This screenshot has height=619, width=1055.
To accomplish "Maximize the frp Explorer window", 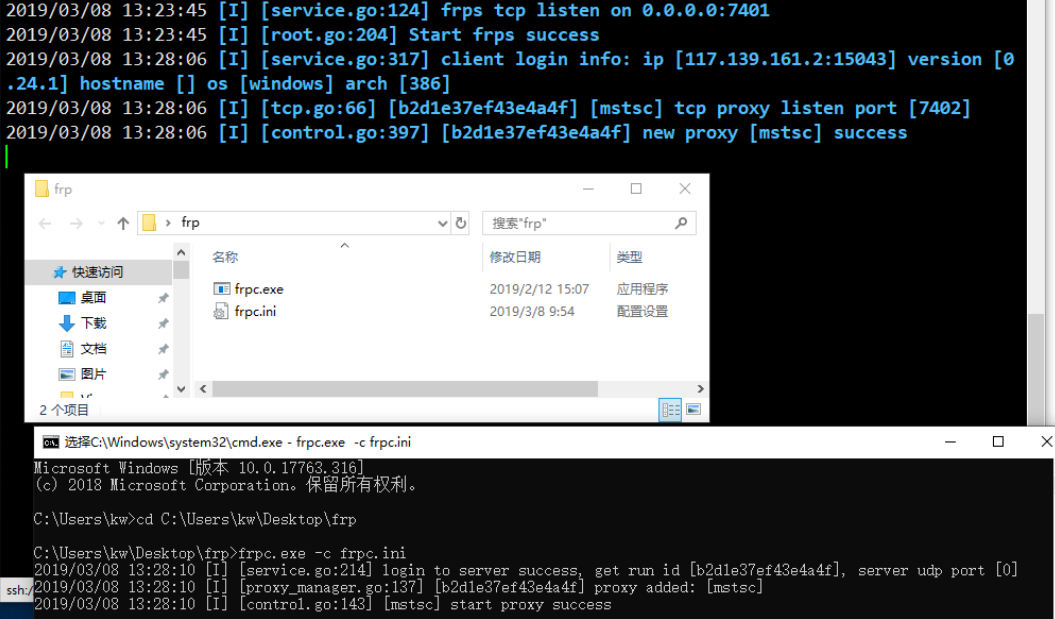I will pos(636,189).
